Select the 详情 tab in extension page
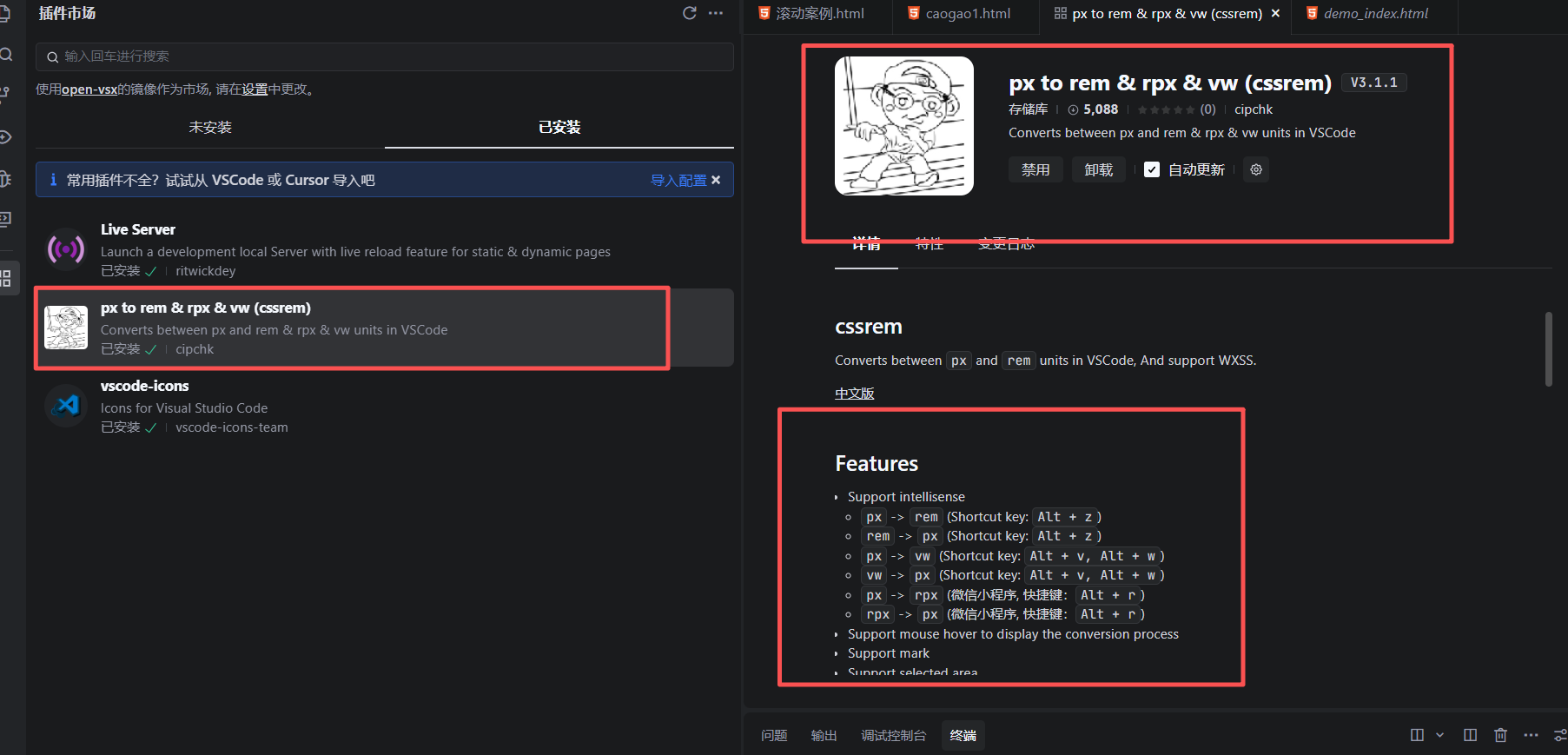Image resolution: width=1568 pixels, height=755 pixels. click(866, 244)
